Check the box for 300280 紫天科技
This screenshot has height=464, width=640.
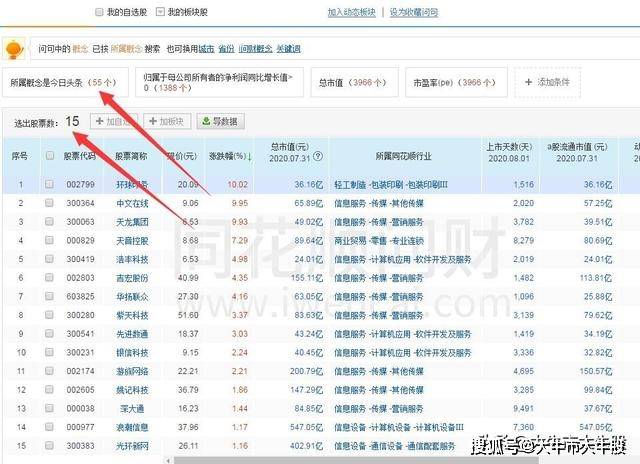pos(49,315)
